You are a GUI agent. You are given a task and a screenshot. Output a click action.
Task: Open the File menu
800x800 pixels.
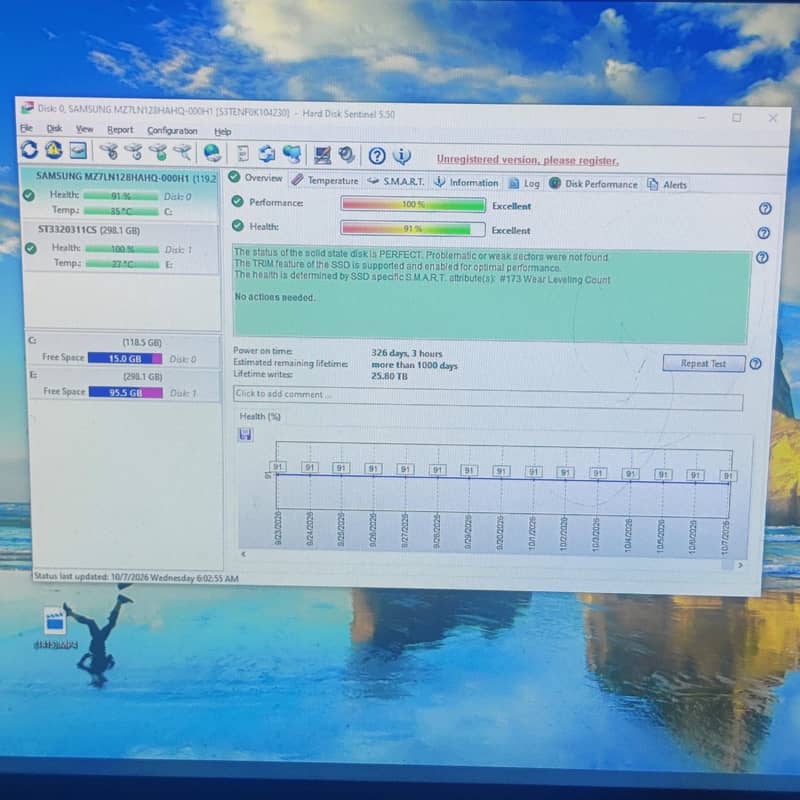(27, 128)
